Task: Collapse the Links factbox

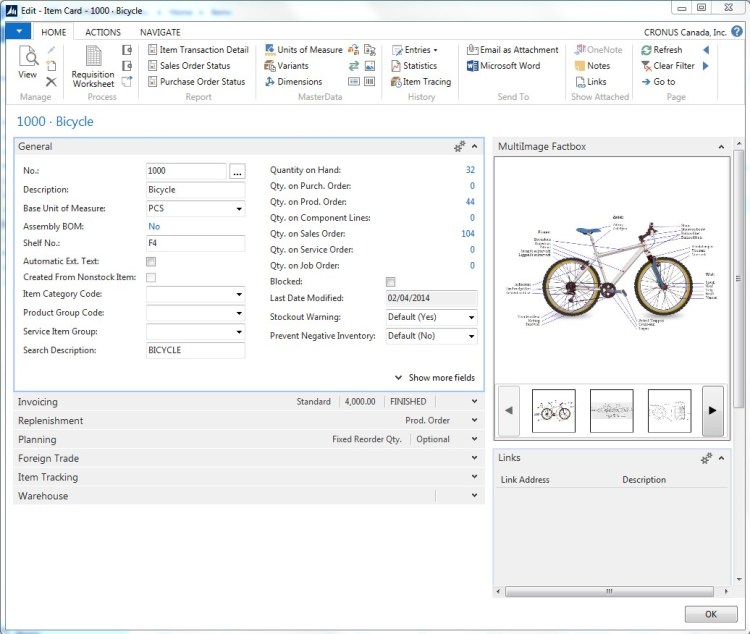Action: pyautogui.click(x=721, y=458)
